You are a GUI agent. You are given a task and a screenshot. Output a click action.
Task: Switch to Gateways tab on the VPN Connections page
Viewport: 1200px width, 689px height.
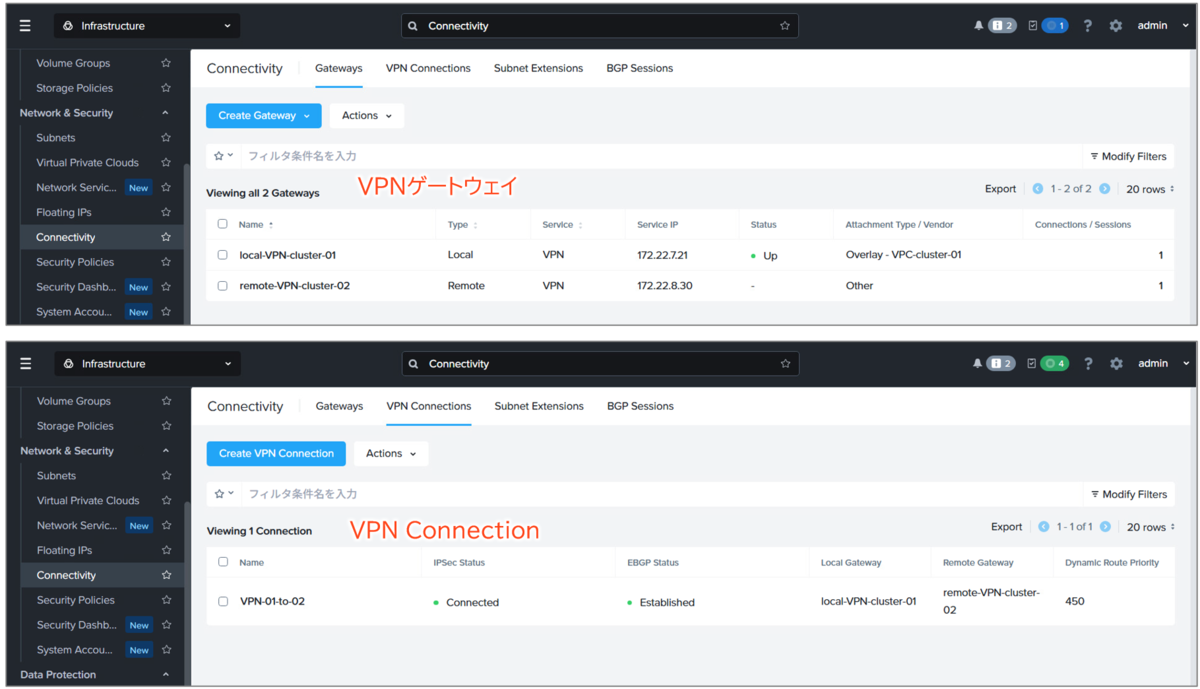click(339, 406)
